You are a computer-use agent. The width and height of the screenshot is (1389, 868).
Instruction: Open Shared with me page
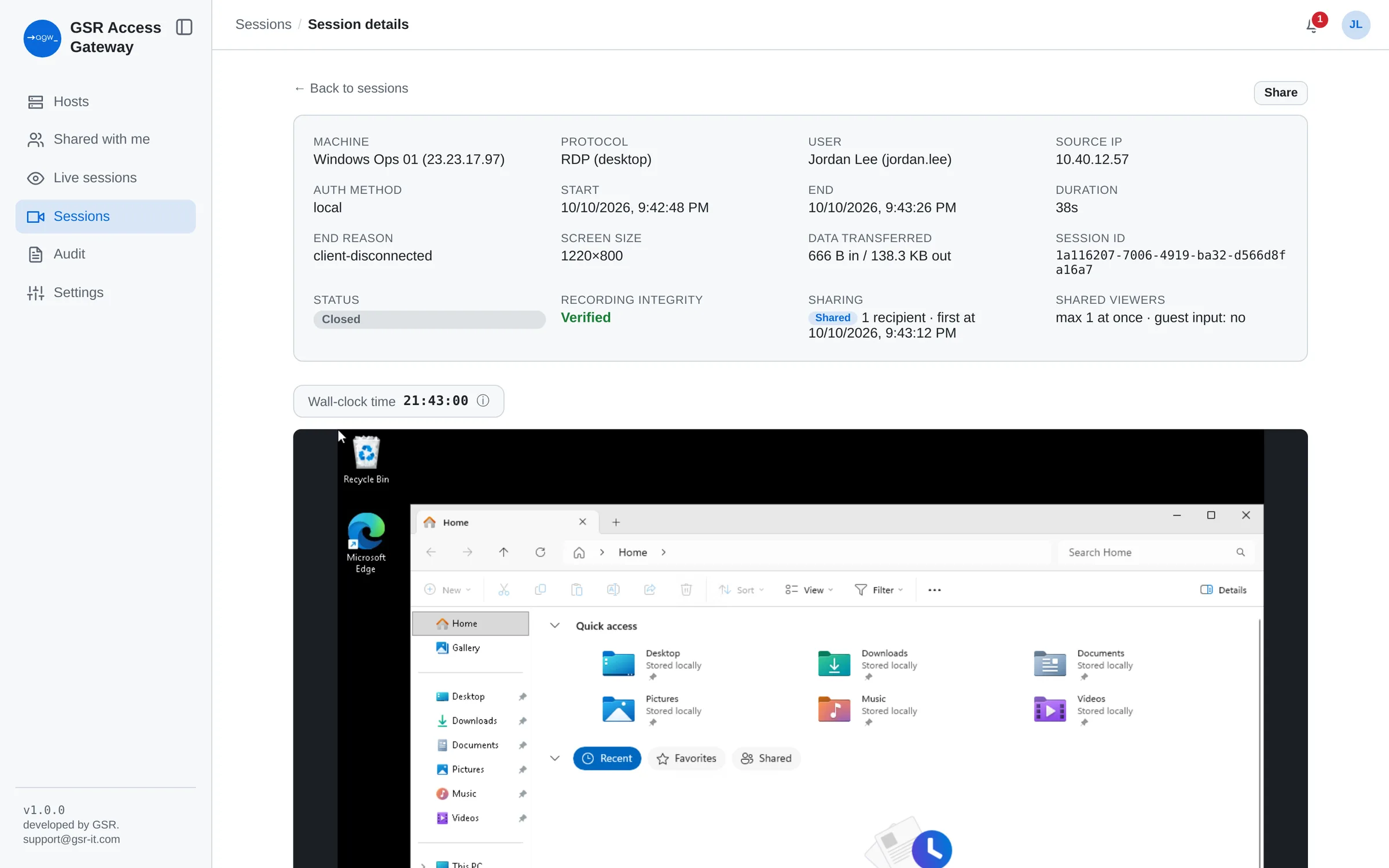tap(105, 139)
